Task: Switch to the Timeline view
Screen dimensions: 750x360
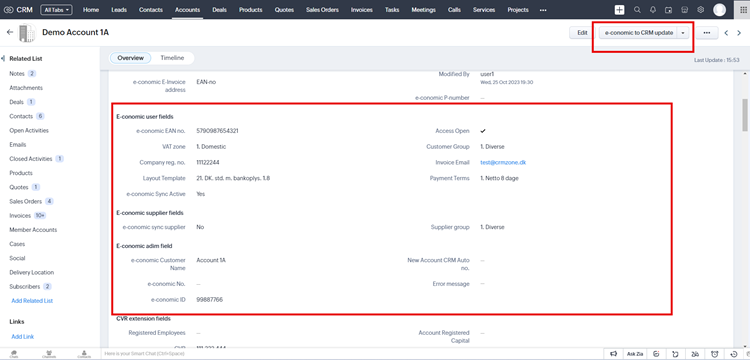Action: tap(172, 58)
